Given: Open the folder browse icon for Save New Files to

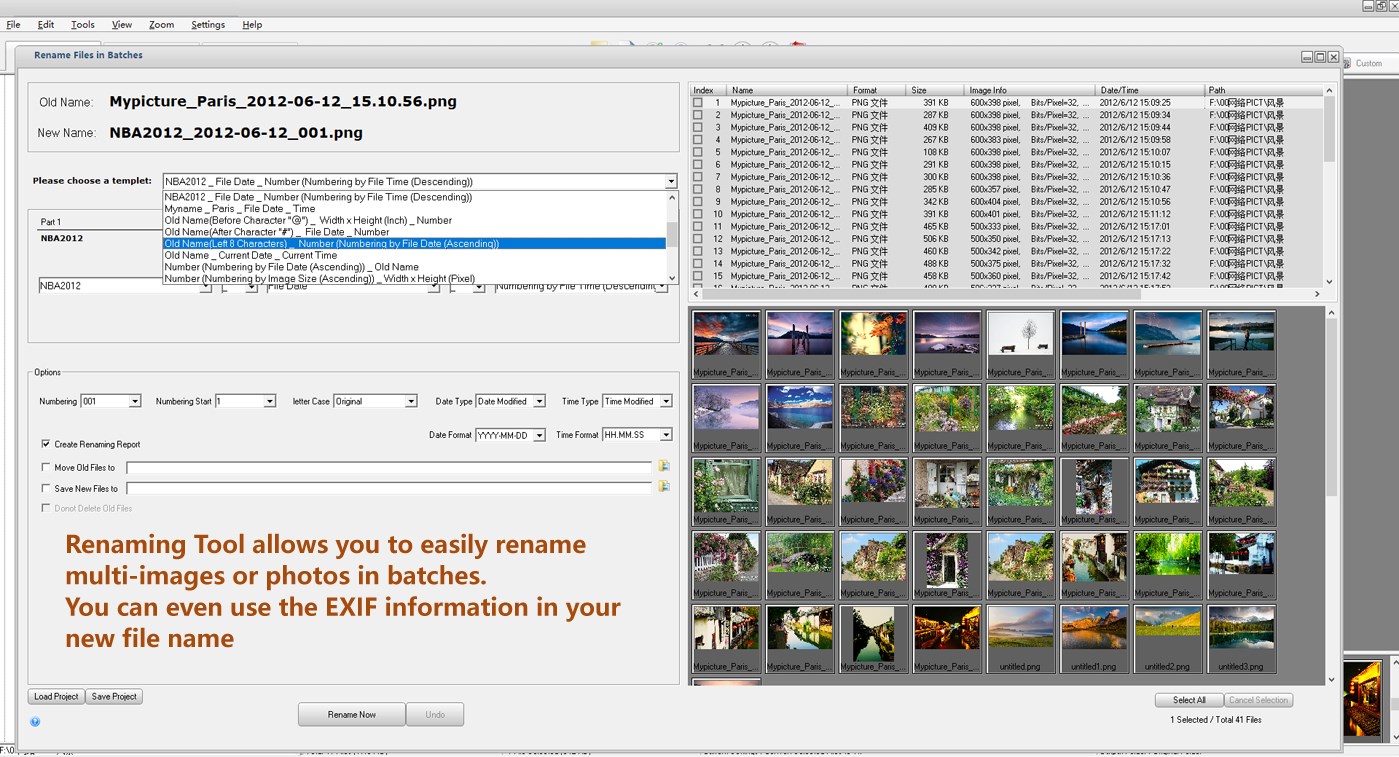Looking at the screenshot, I should 665,486.
